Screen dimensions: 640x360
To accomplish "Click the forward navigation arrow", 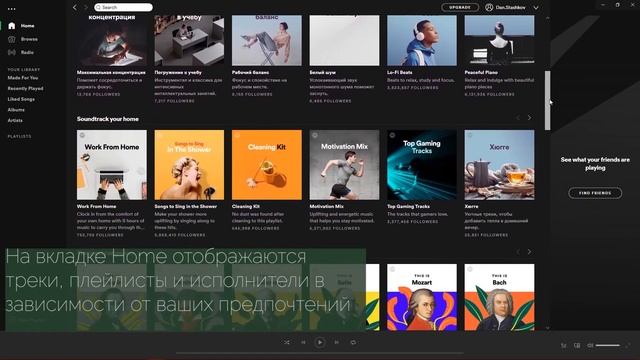I will (x=86, y=7).
